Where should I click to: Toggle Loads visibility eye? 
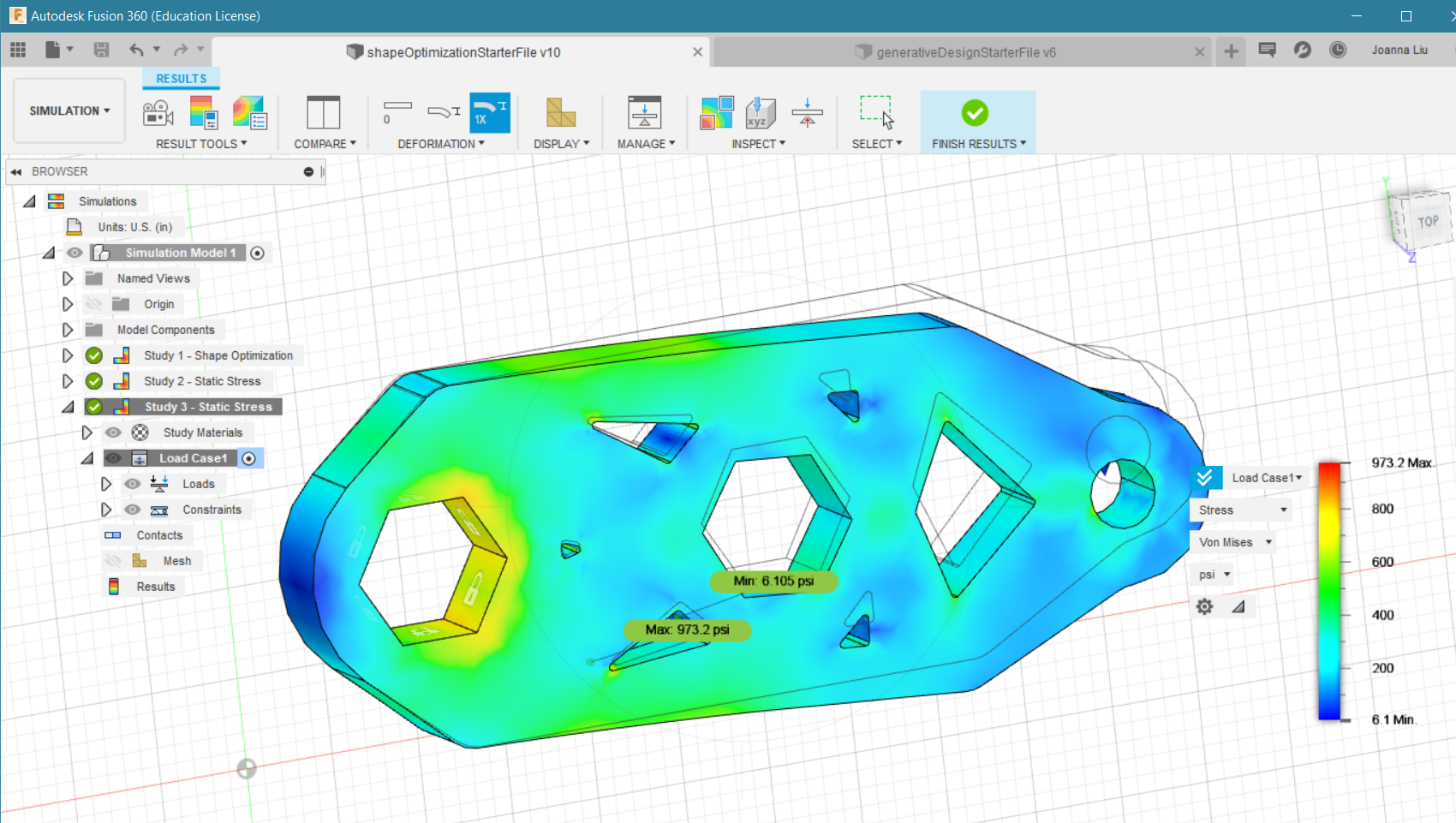(x=132, y=484)
